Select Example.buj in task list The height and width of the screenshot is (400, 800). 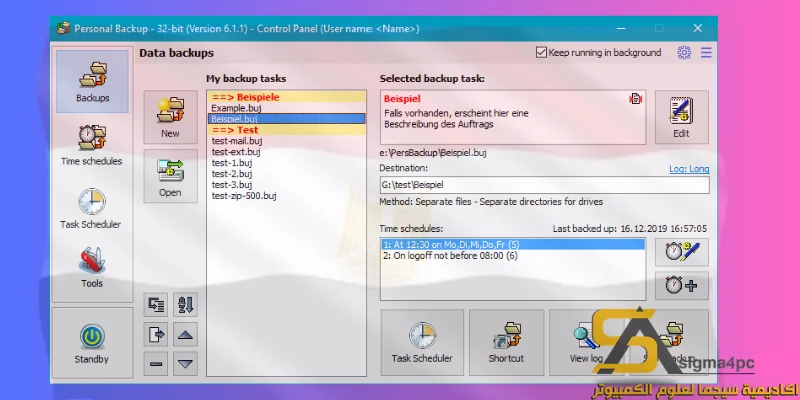(x=286, y=108)
